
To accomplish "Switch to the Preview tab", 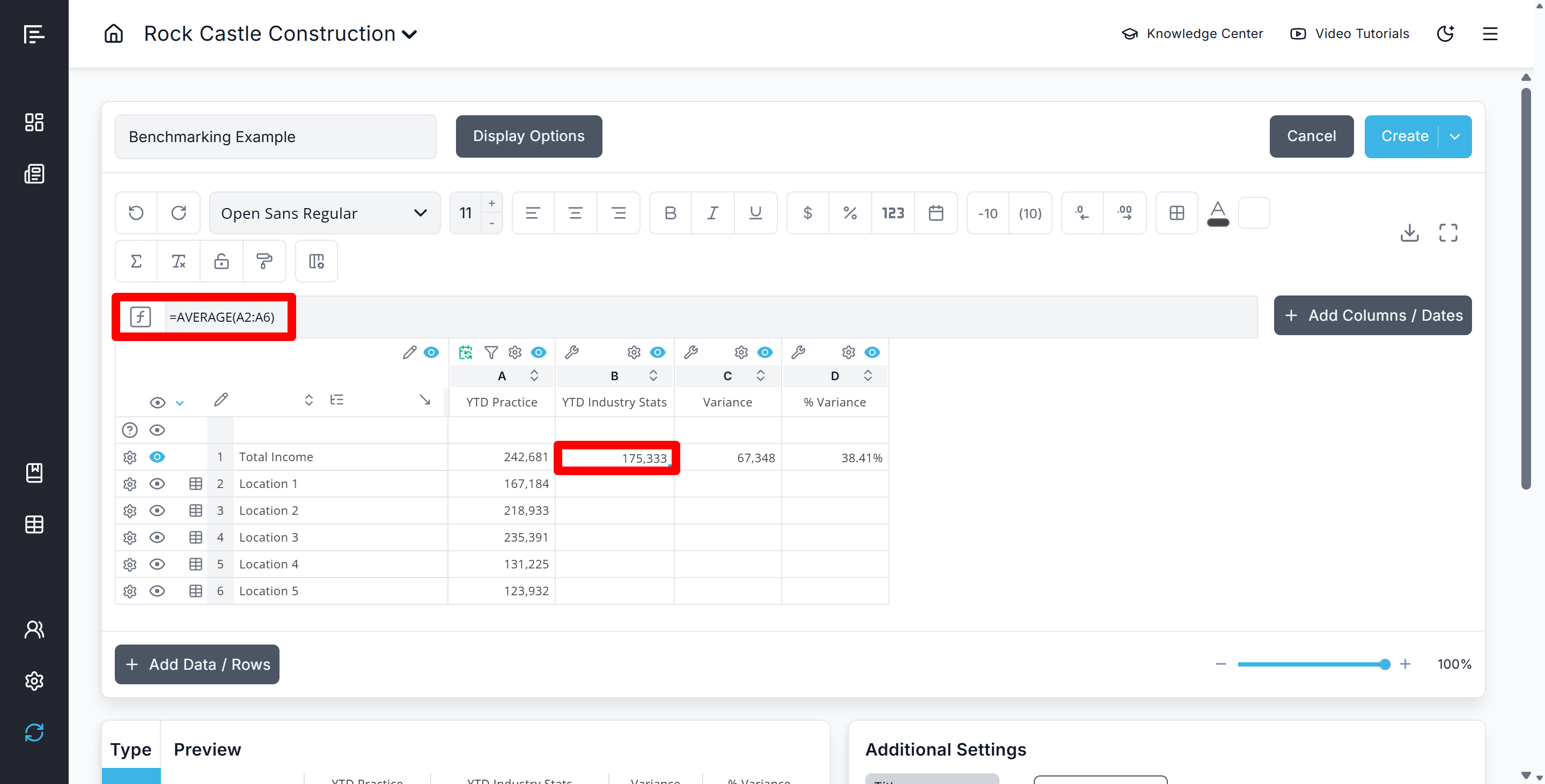I will [207, 749].
